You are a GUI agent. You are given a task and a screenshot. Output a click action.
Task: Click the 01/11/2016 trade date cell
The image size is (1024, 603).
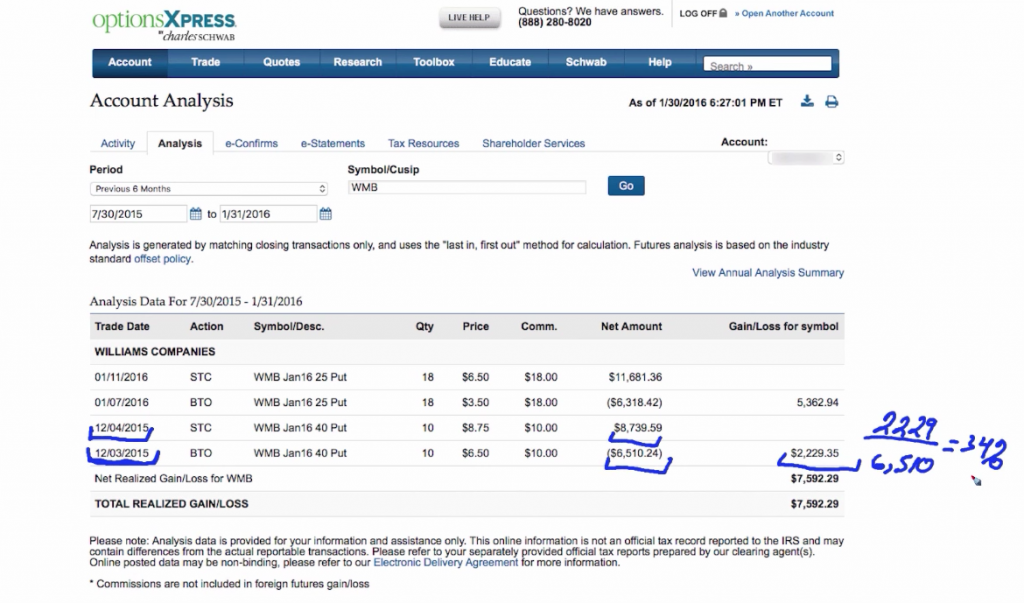(121, 377)
